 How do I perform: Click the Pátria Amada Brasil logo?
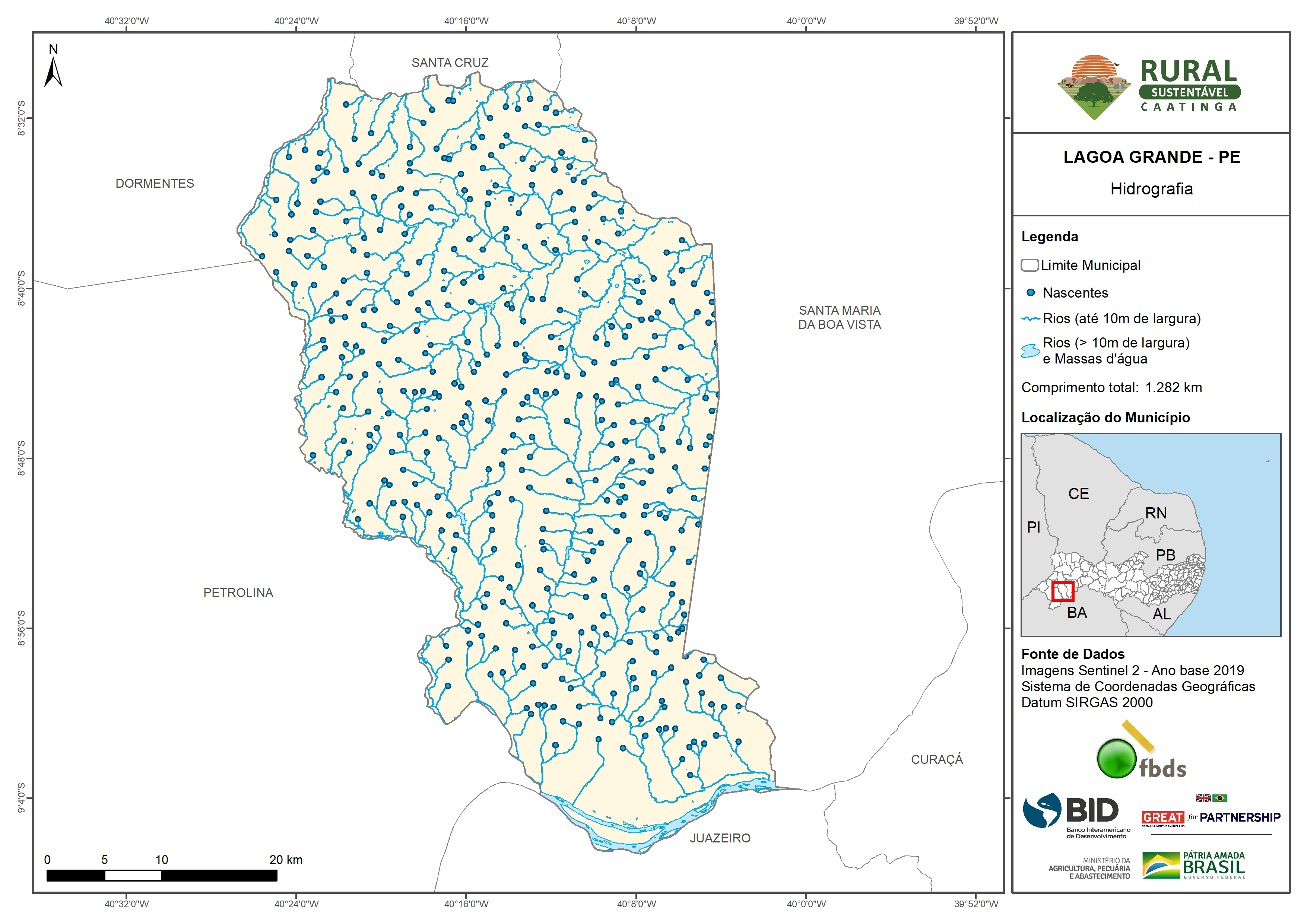(x=1194, y=865)
